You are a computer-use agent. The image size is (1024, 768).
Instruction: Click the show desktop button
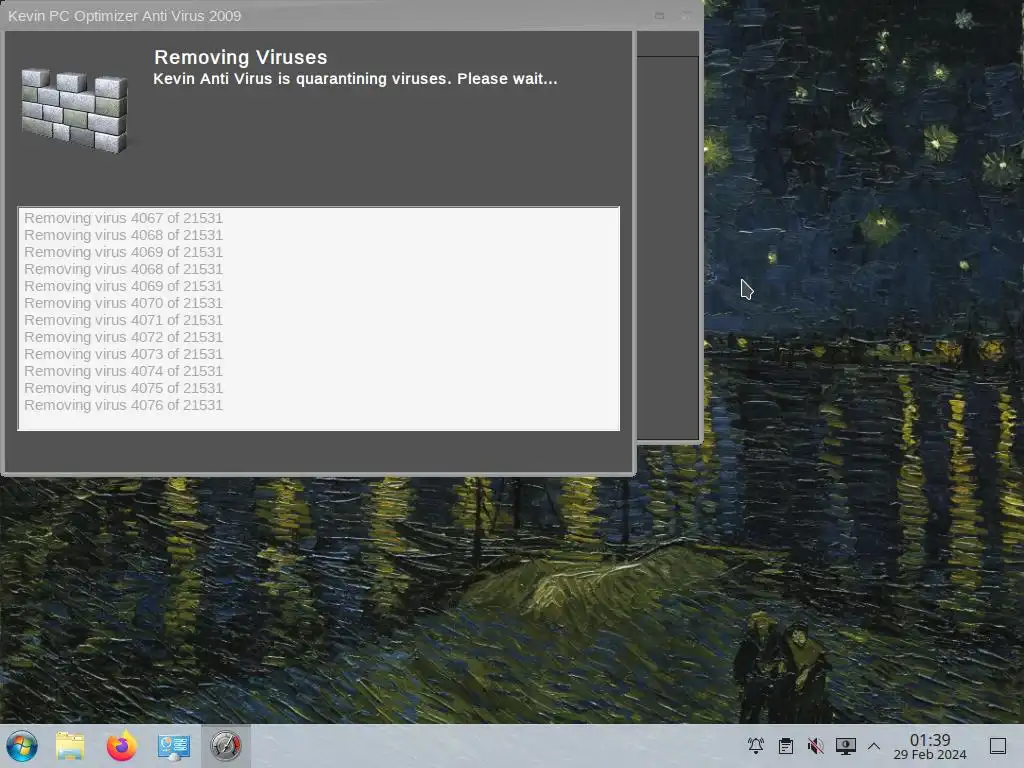[x=998, y=746]
